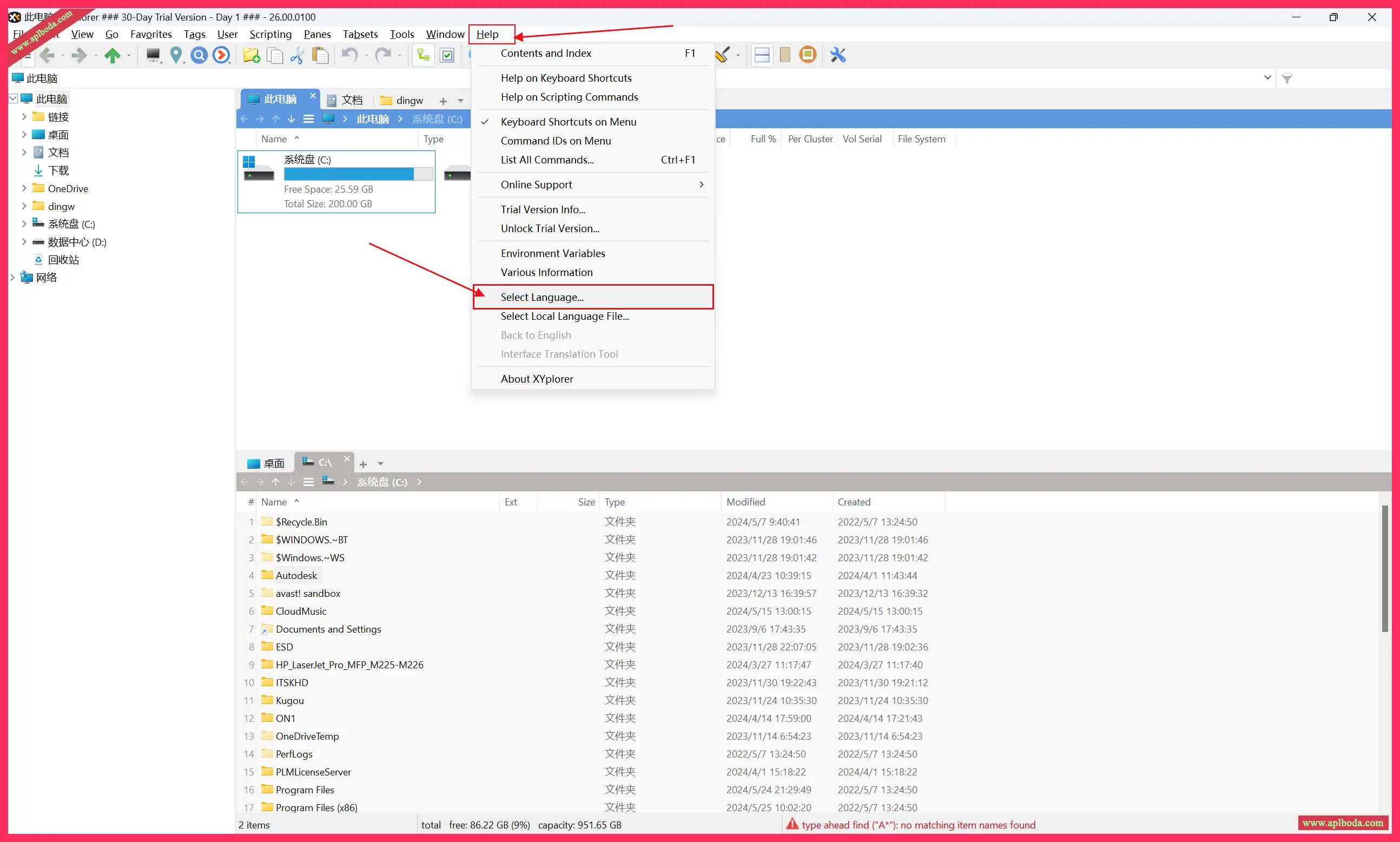Click the address bar filter funnel icon
1400x842 pixels.
1287,78
